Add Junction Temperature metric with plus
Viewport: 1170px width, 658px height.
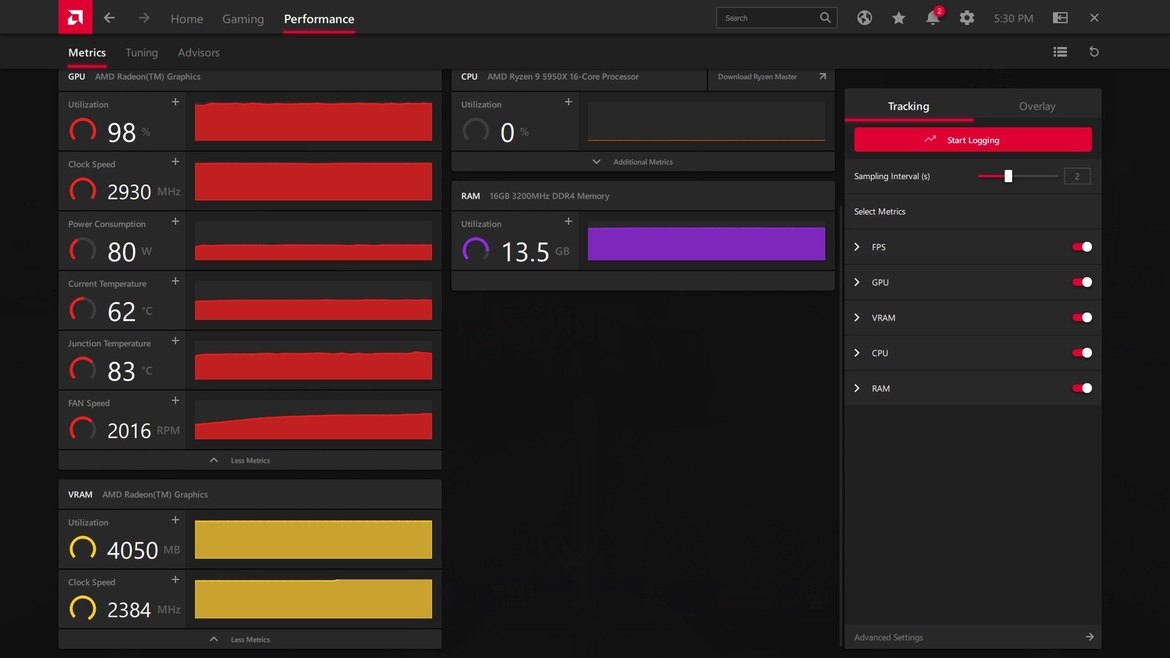[175, 341]
